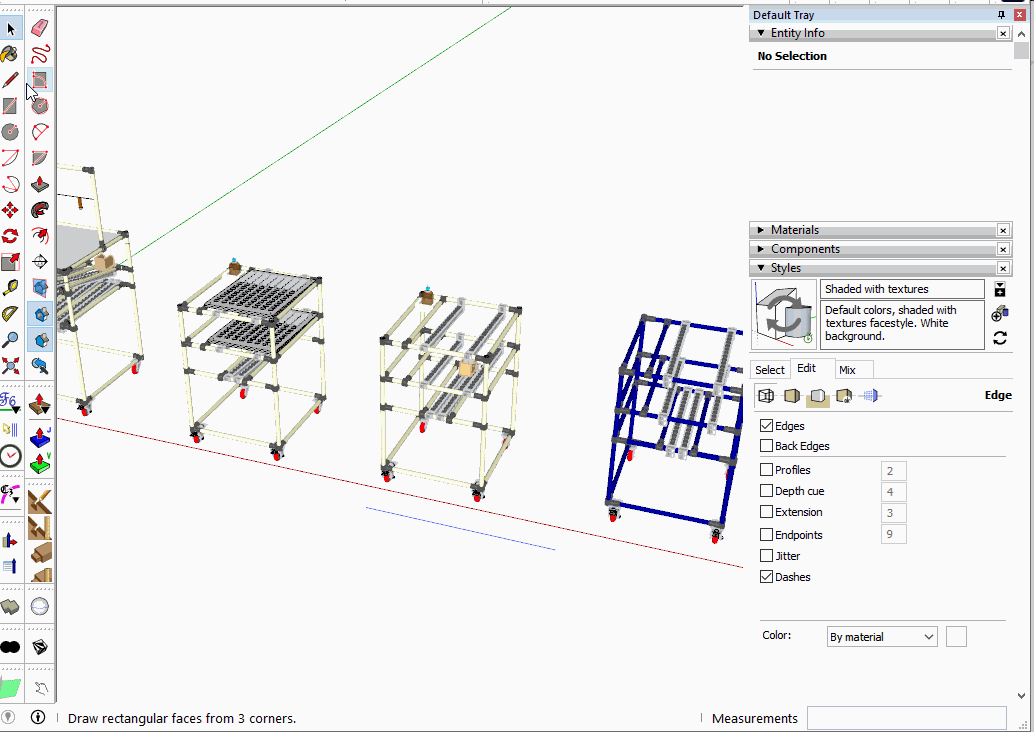
Task: Pin the Default Tray
Action: click(x=1001, y=15)
